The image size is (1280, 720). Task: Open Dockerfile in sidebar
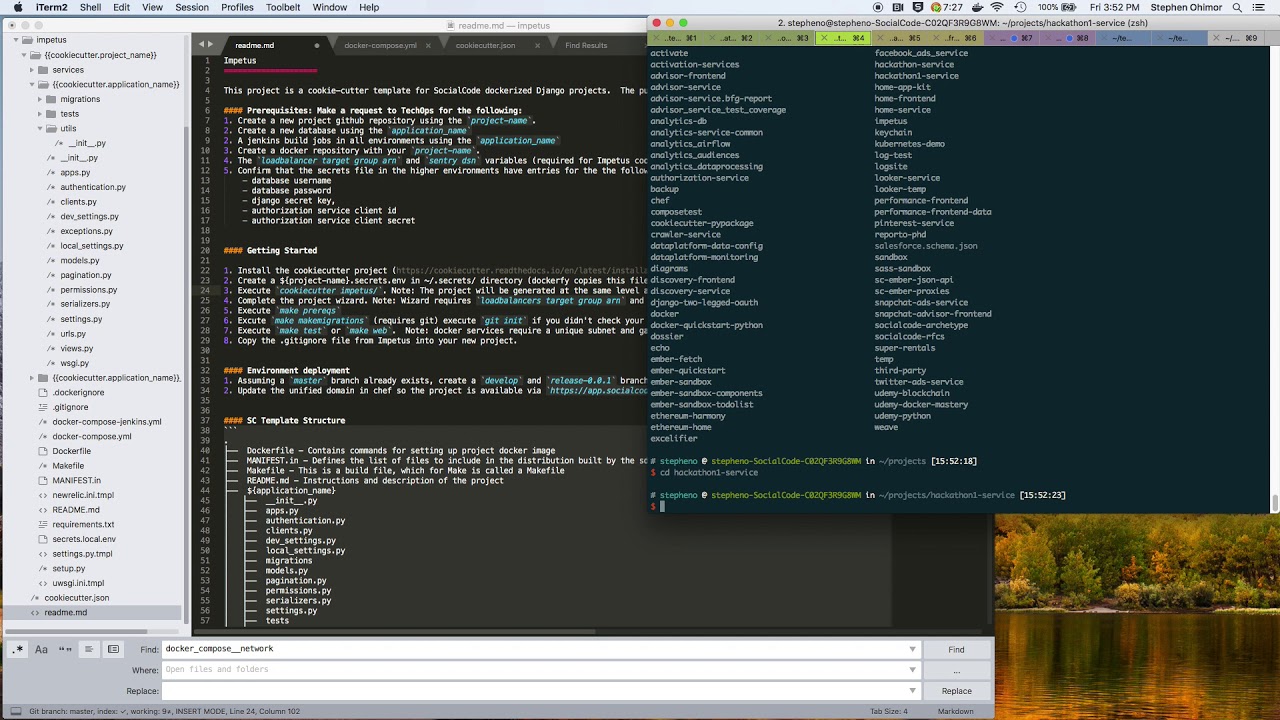pos(71,451)
